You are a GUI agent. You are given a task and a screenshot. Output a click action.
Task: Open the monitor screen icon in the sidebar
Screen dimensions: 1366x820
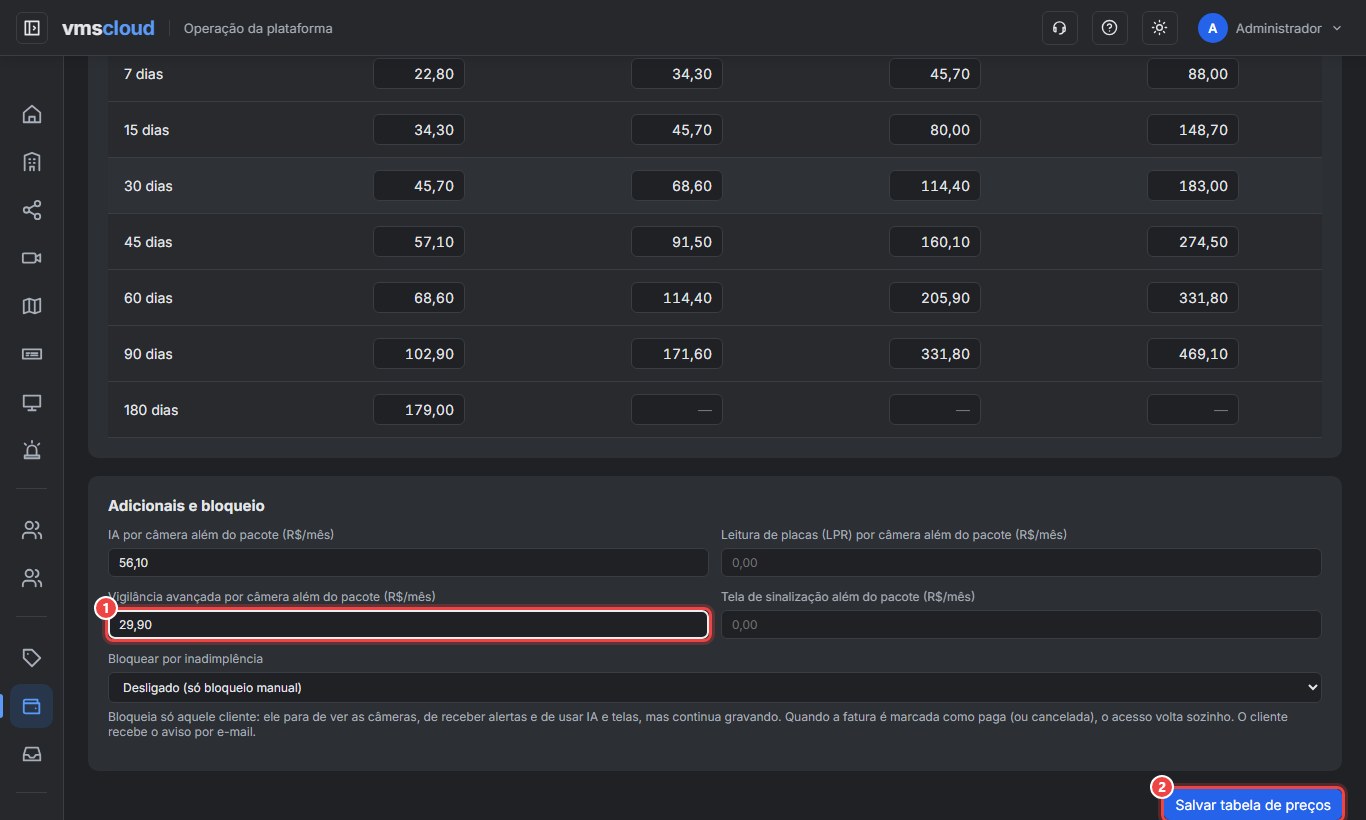coord(32,403)
